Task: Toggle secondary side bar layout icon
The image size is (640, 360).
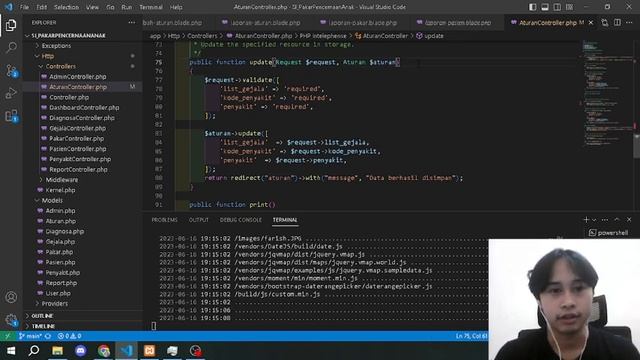Action: click(557, 7)
